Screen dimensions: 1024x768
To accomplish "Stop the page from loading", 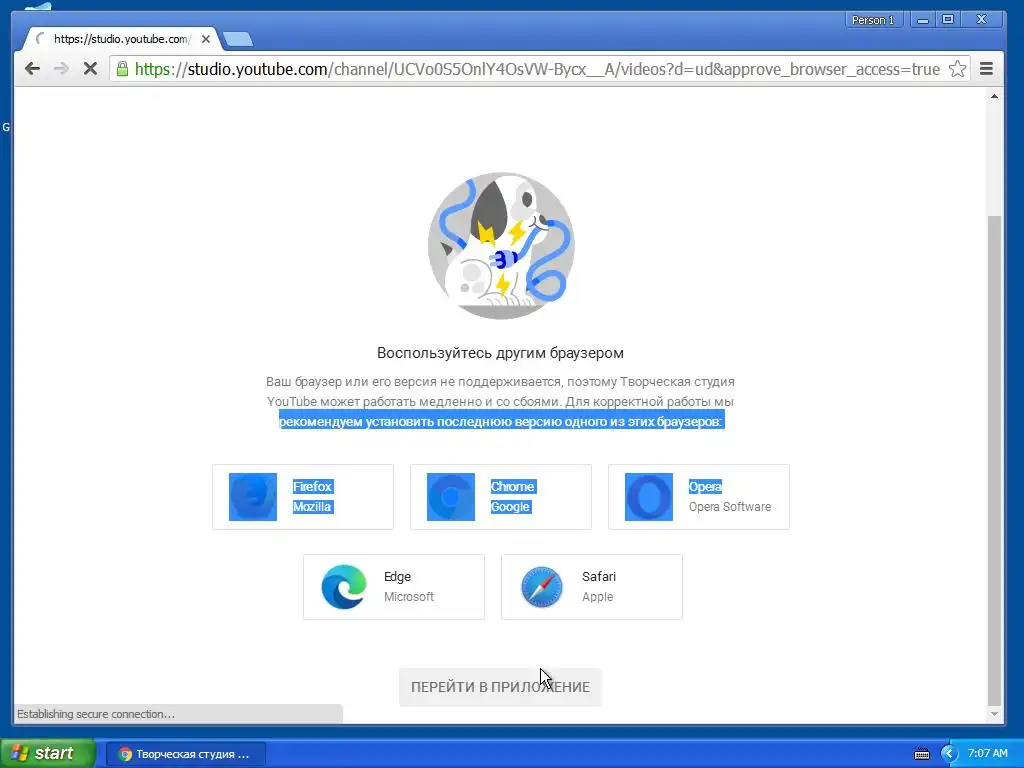I will (90, 69).
